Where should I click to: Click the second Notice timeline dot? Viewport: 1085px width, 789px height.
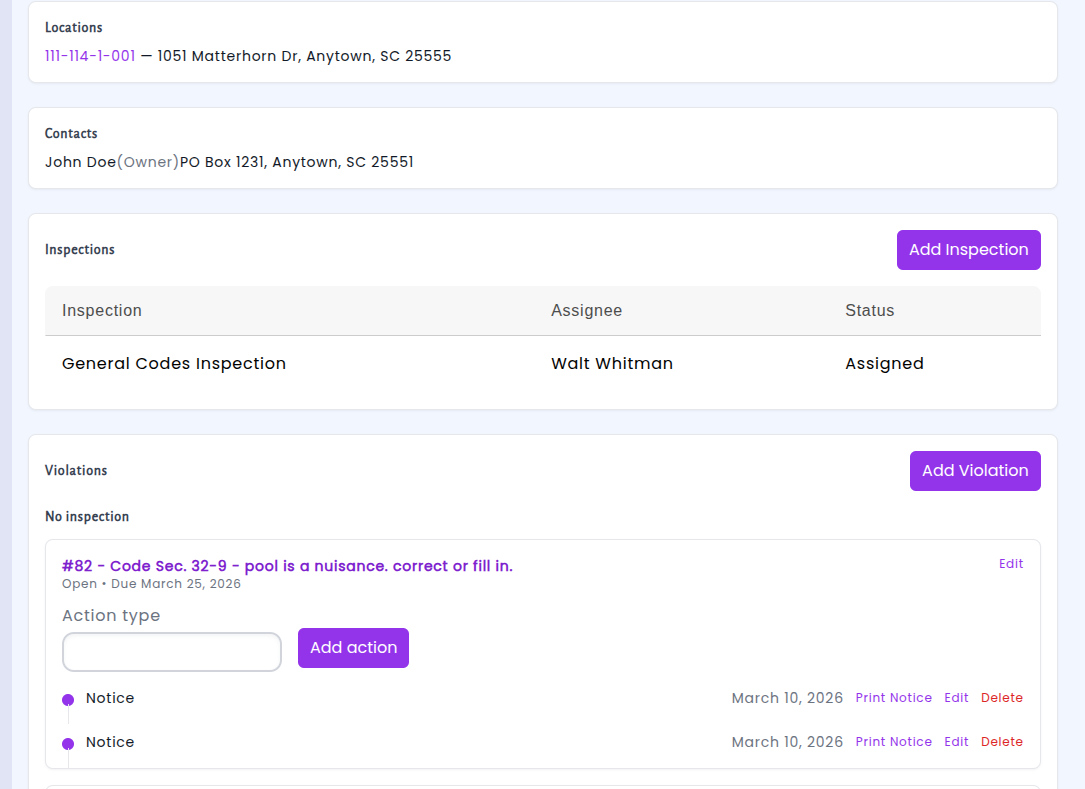68,744
